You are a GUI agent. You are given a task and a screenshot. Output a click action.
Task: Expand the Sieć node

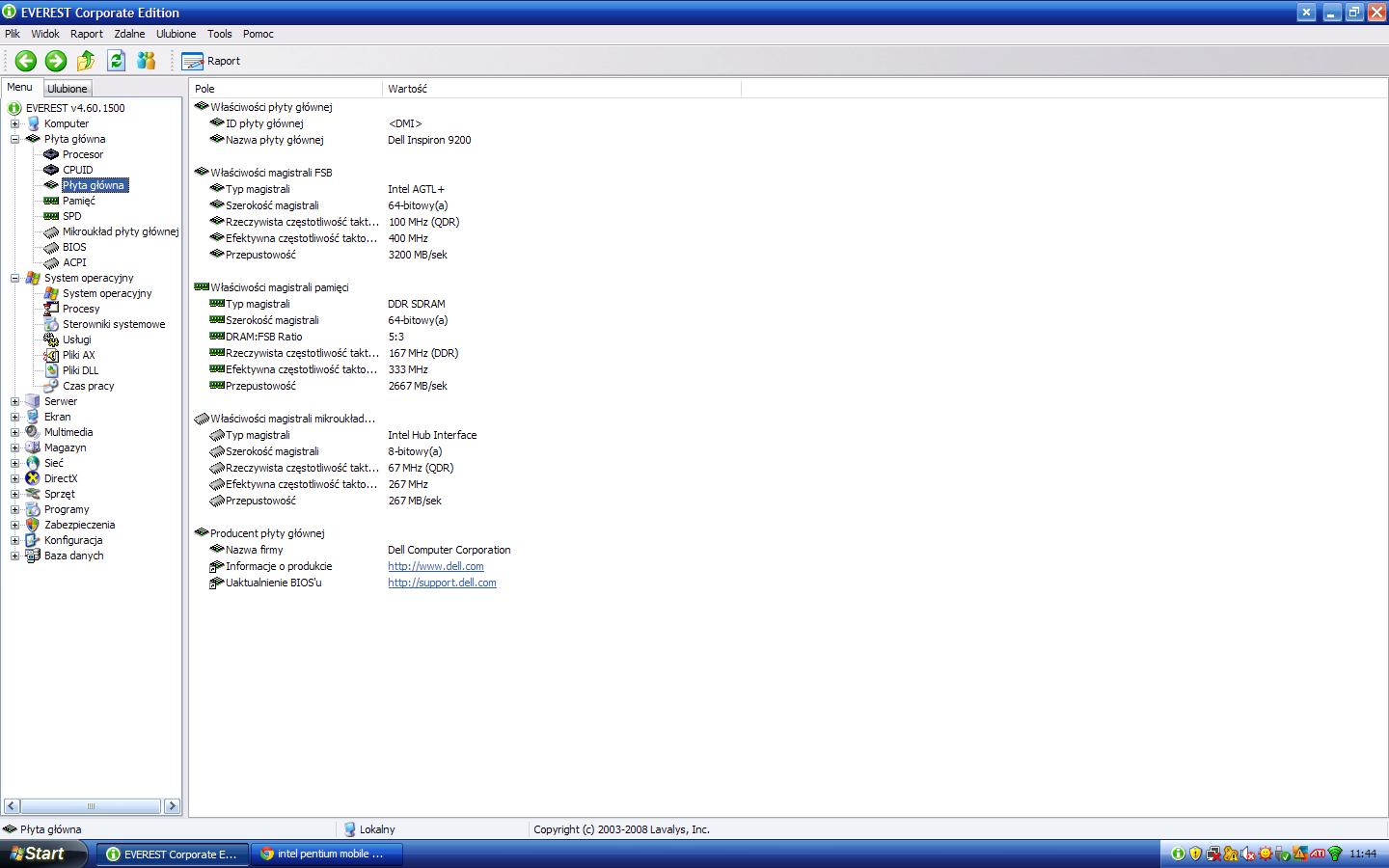14,463
